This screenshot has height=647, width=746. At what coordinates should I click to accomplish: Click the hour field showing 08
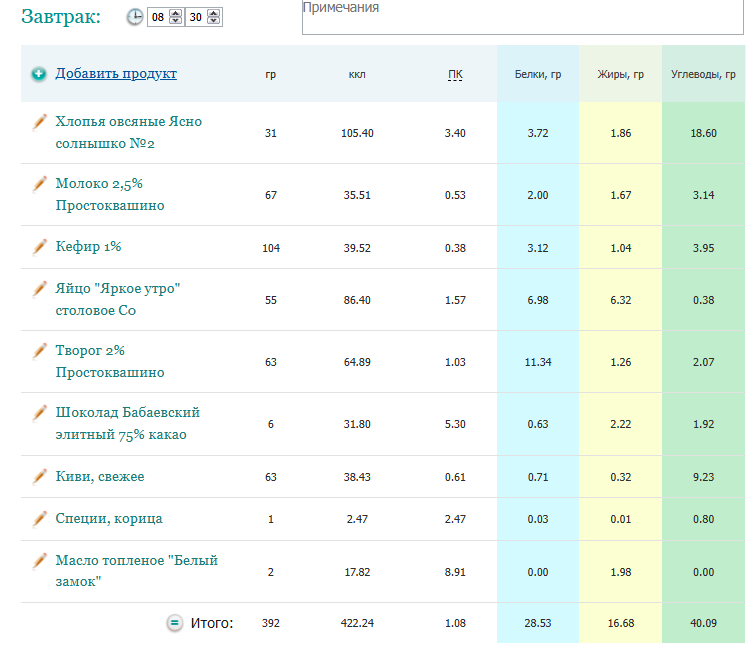(x=158, y=17)
